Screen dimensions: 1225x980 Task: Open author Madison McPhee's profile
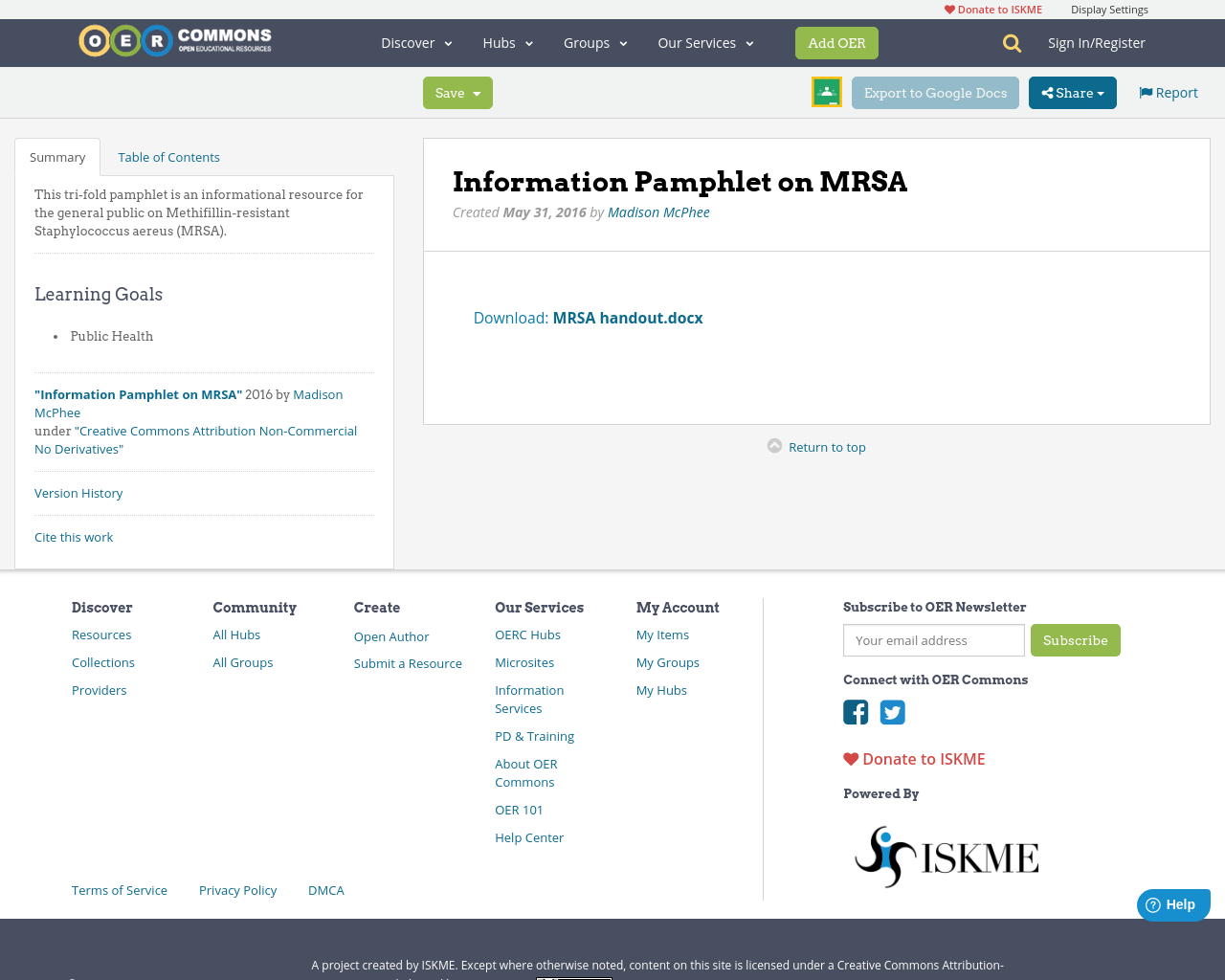(x=658, y=212)
